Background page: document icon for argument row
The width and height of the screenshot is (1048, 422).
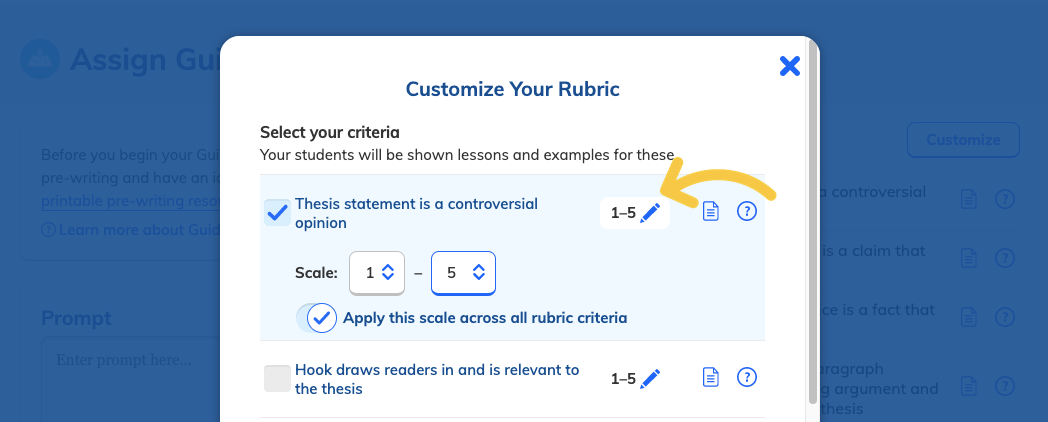pyautogui.click(x=968, y=386)
